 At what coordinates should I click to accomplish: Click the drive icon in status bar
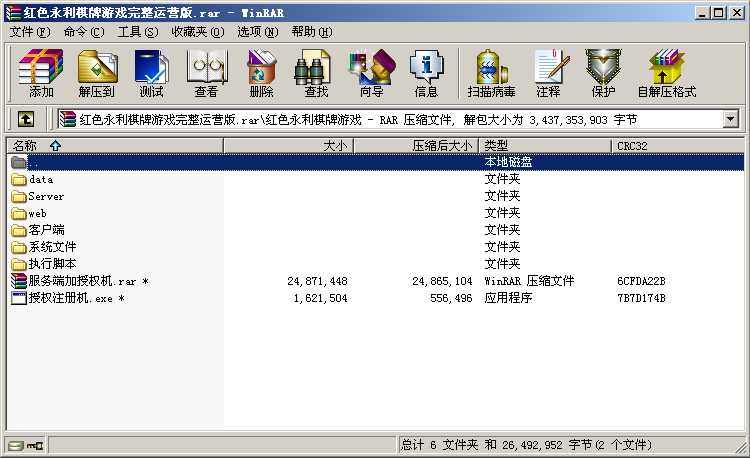point(16,446)
